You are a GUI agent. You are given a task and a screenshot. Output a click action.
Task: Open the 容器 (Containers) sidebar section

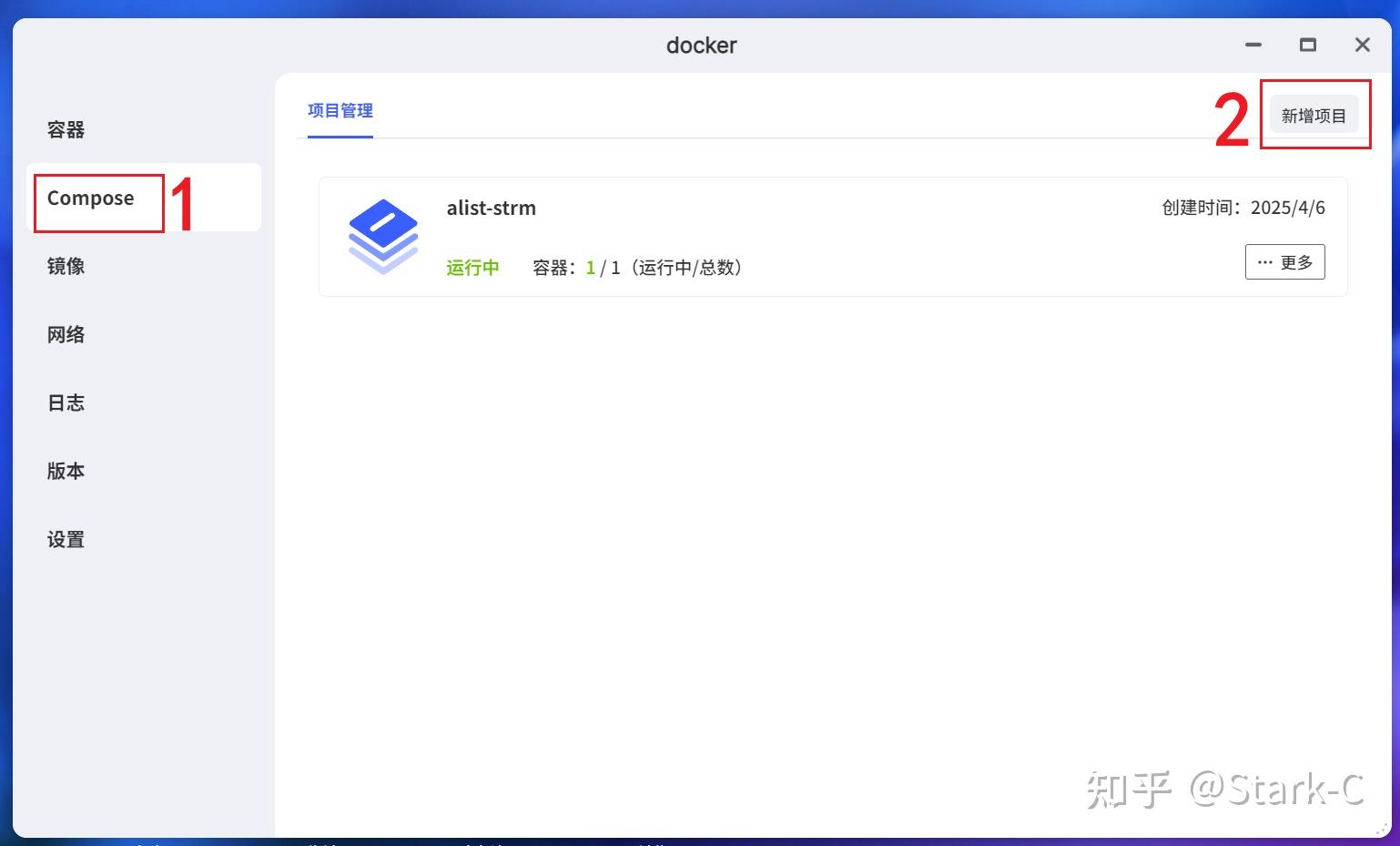point(66,129)
